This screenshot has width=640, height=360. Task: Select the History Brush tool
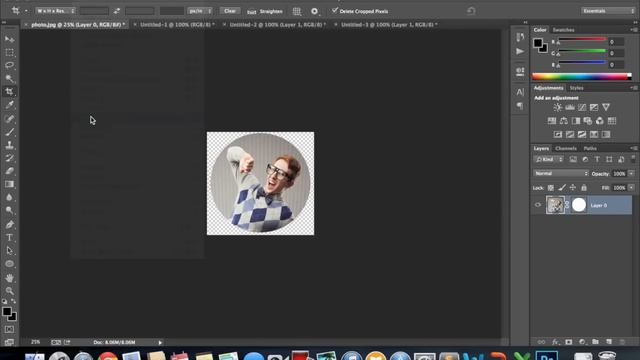point(9,158)
